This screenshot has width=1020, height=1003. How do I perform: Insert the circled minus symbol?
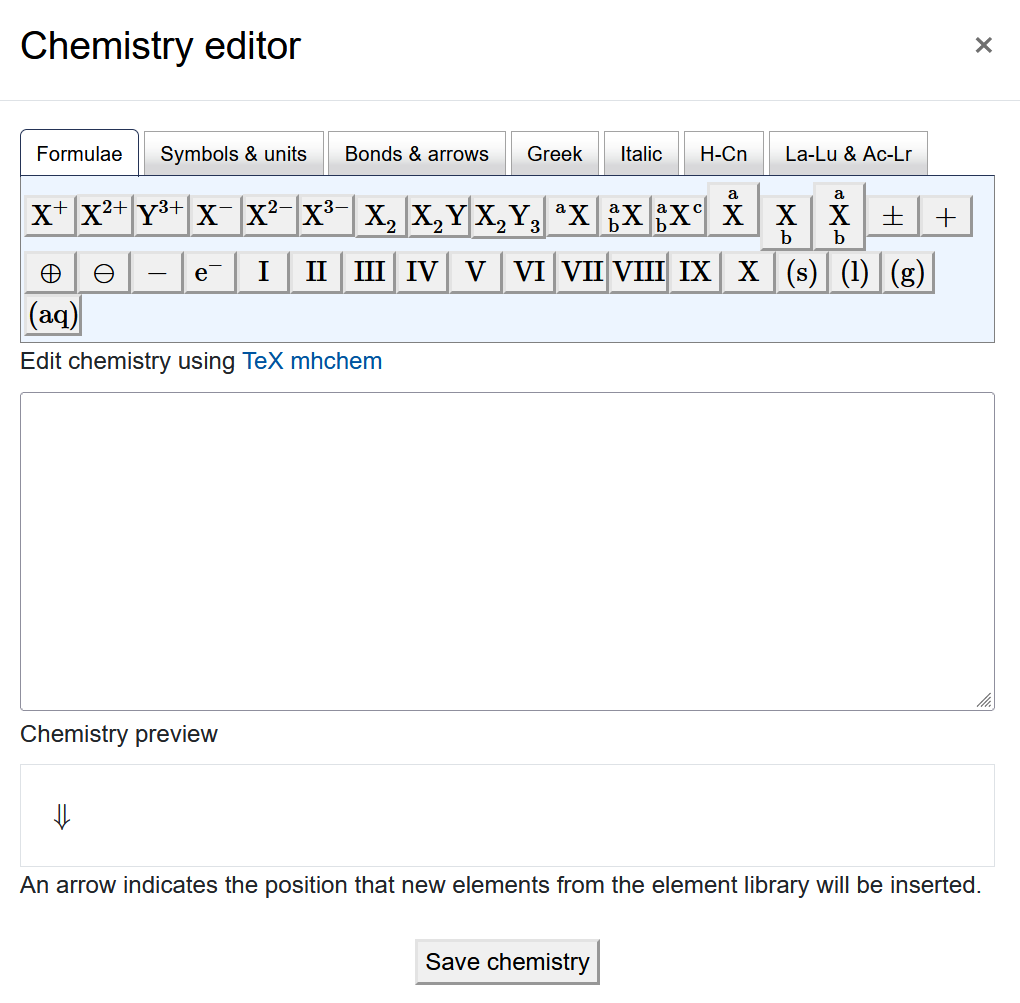point(103,271)
